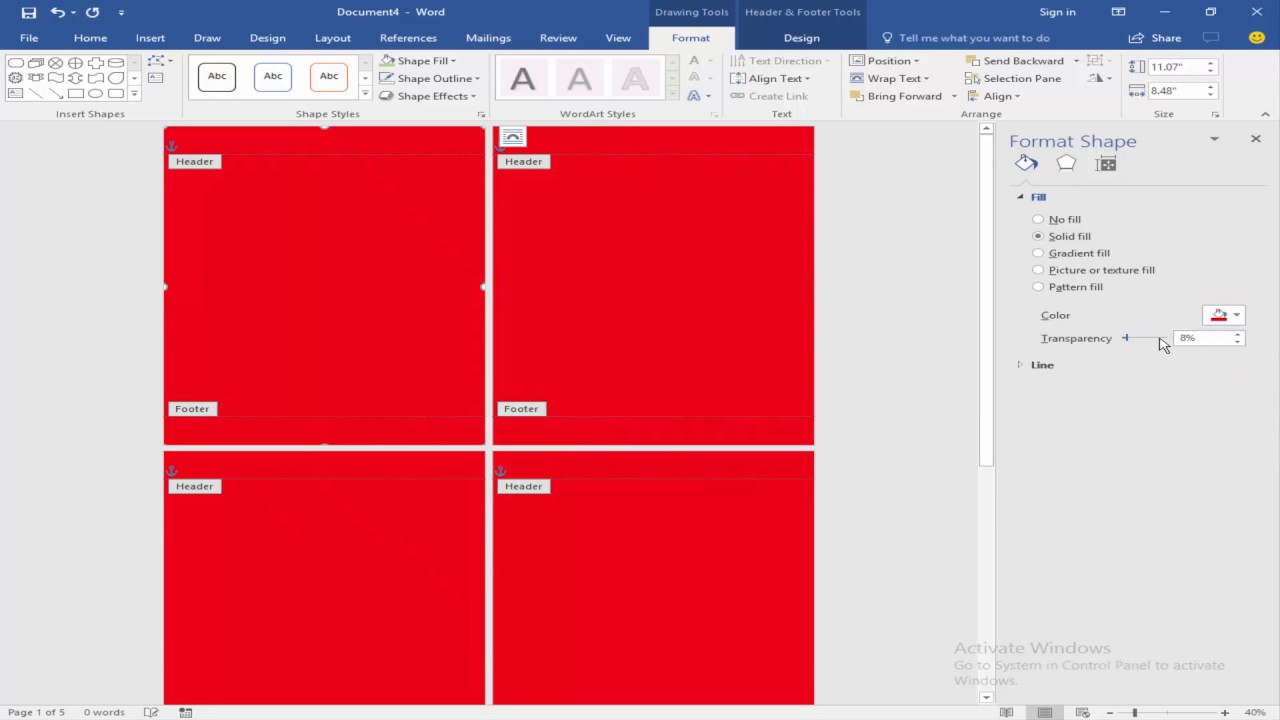The image size is (1280, 720).
Task: Open the Shape Styles dialog launcher
Action: pos(482,114)
